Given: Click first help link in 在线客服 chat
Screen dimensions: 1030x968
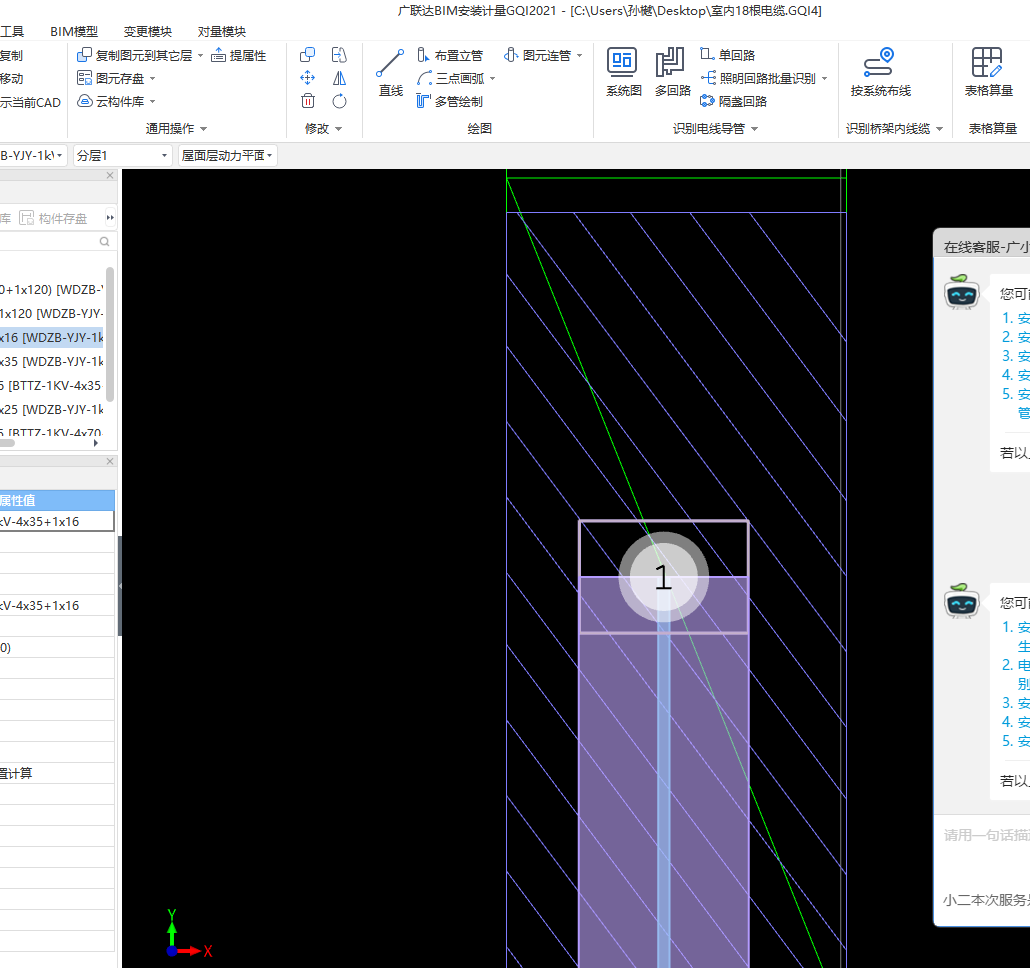Looking at the screenshot, I should 1016,318.
